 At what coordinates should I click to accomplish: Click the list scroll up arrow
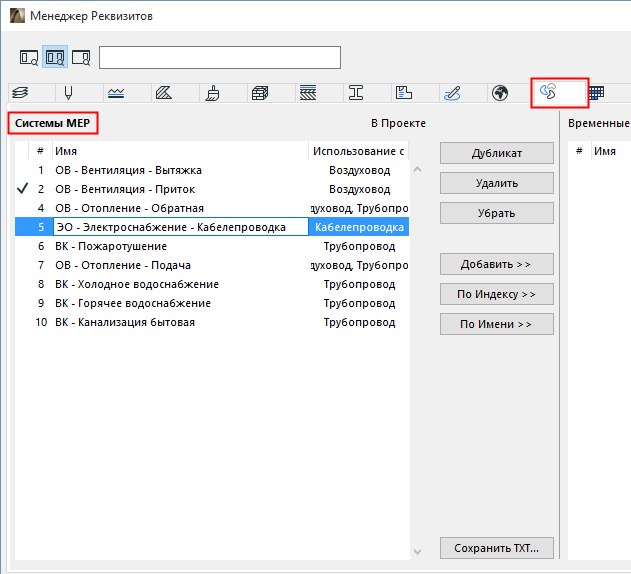417,169
